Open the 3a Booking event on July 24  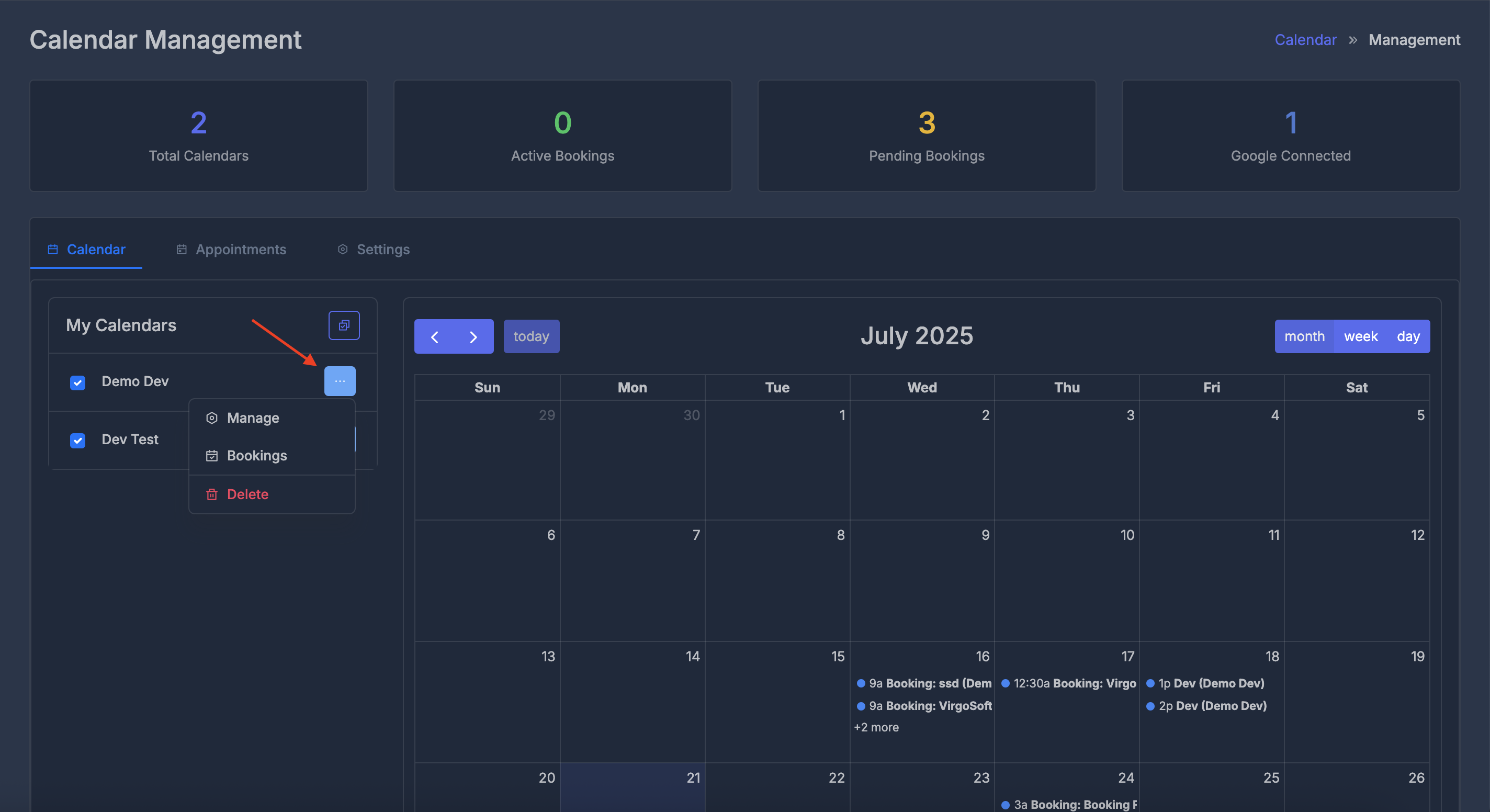(x=1069, y=805)
